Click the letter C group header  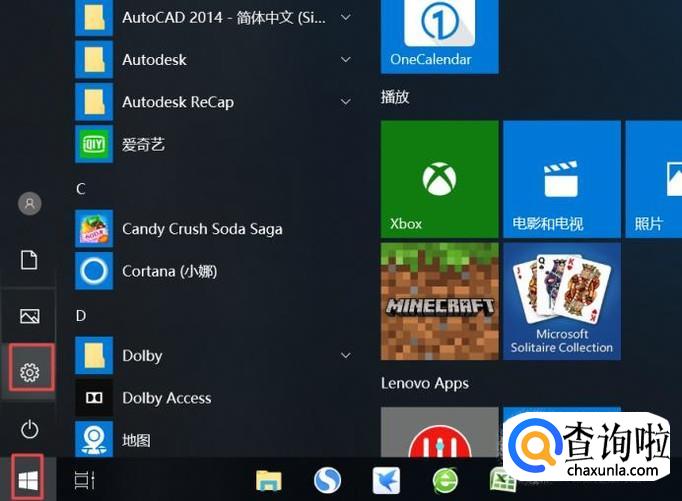(x=81, y=189)
